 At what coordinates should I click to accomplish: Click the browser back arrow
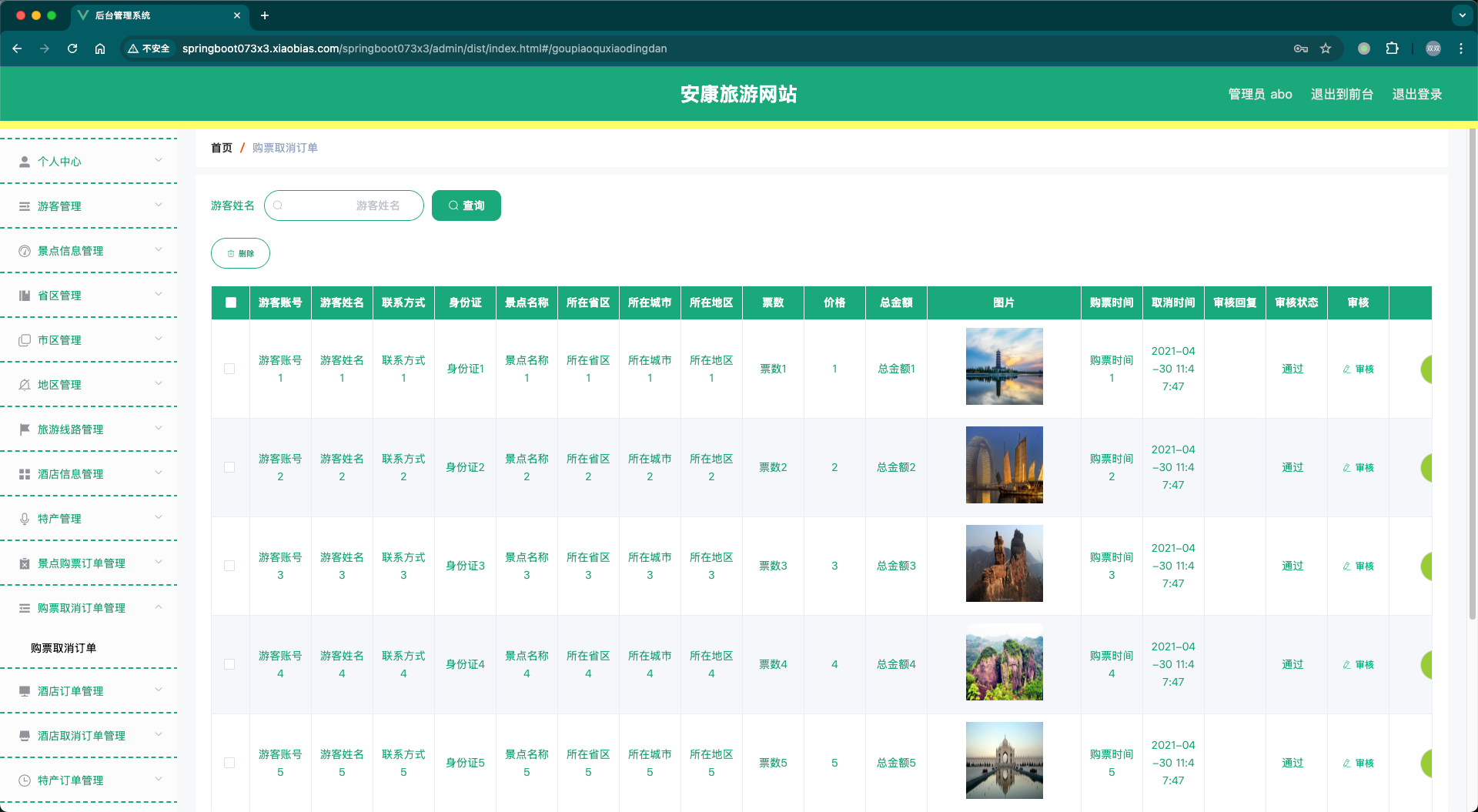pyautogui.click(x=17, y=48)
